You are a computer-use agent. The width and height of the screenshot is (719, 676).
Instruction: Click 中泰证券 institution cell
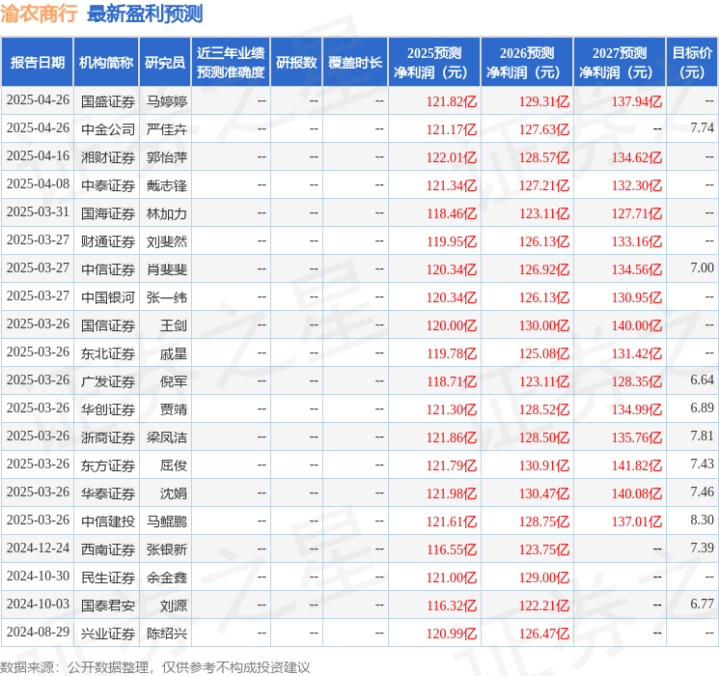(108, 185)
